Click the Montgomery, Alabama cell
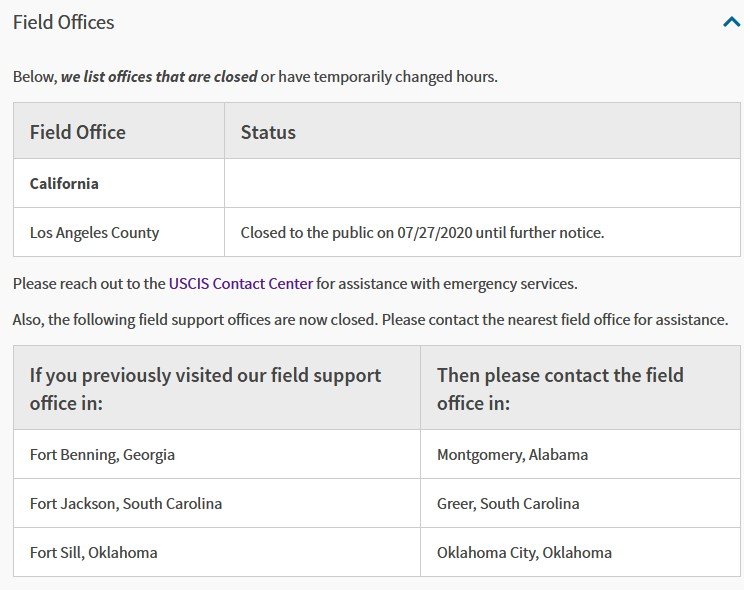The height and width of the screenshot is (590, 744). 580,454
